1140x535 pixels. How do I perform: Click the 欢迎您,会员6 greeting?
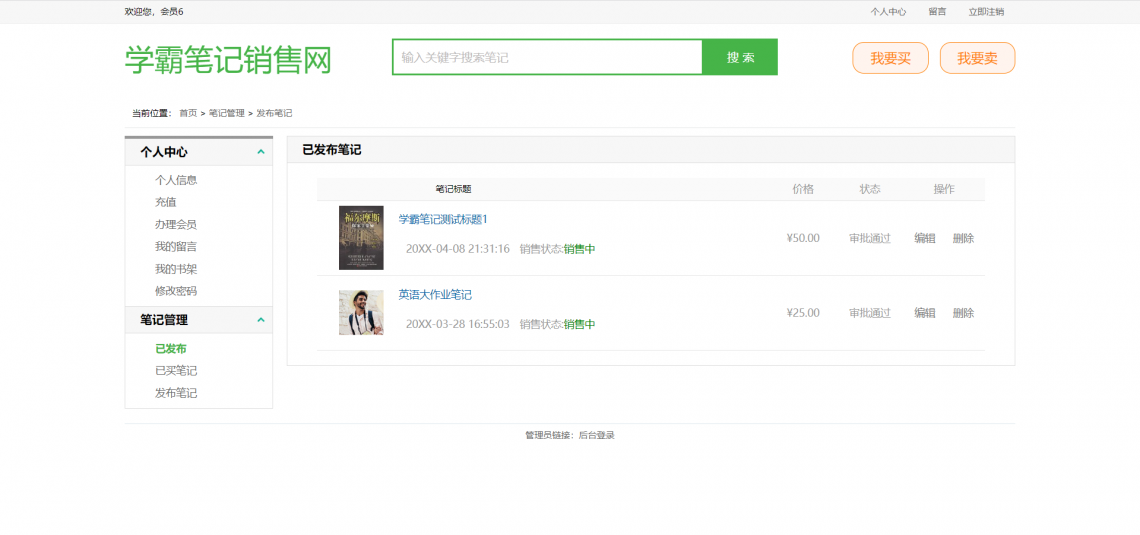pos(154,12)
